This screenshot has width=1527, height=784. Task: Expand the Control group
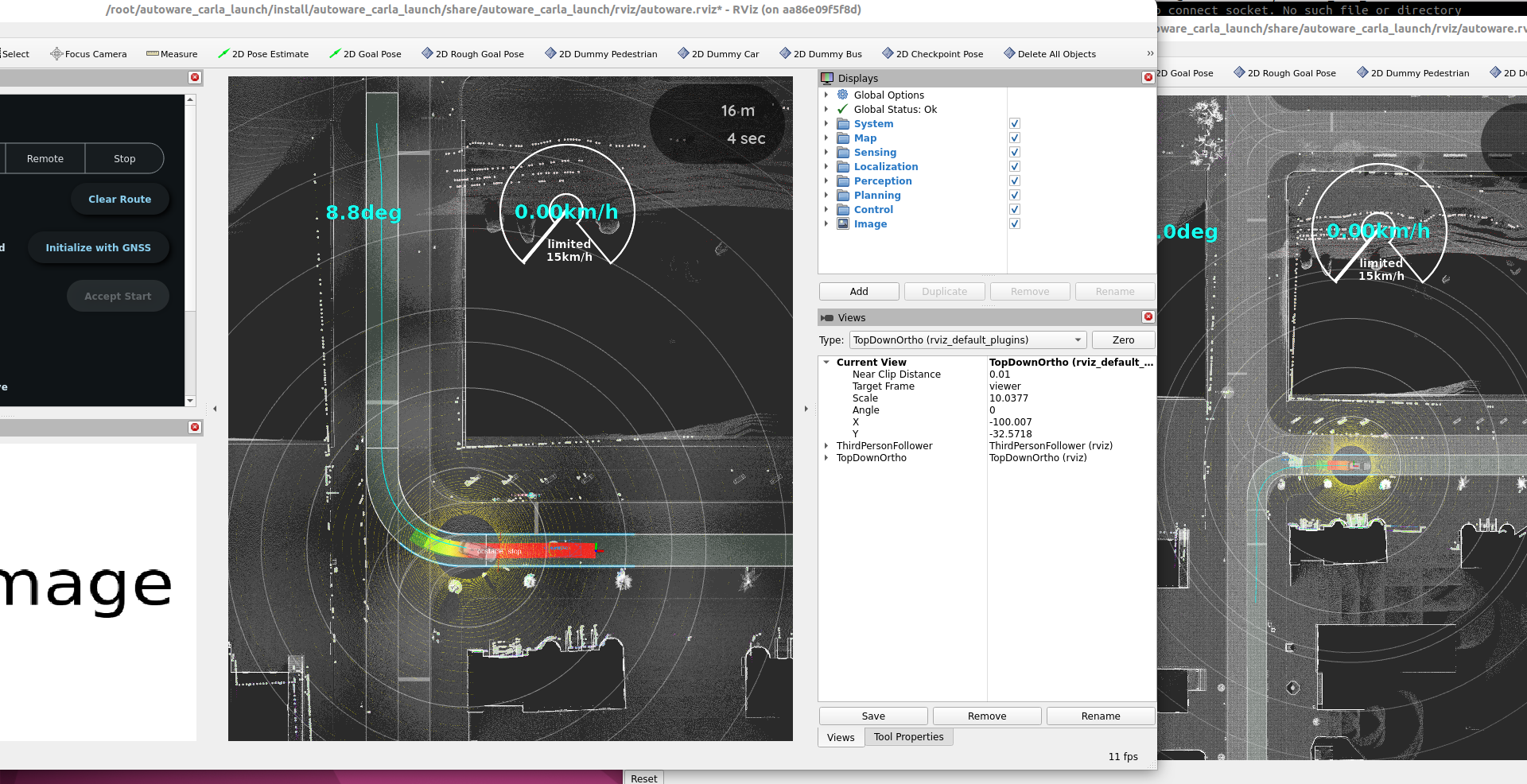(826, 209)
